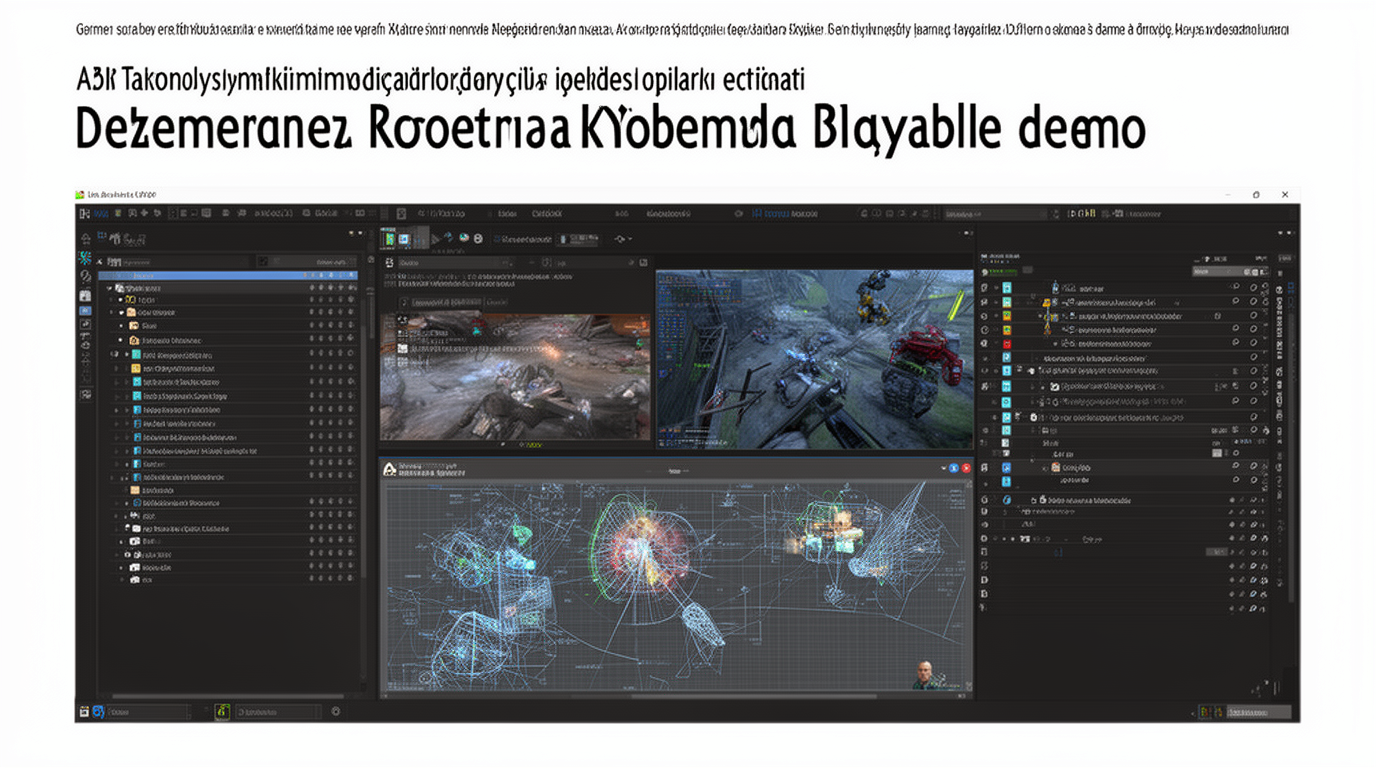Viewport: 1376px width, 768px height.
Task: Click the green icon in the bottom status bar
Action: (222, 711)
